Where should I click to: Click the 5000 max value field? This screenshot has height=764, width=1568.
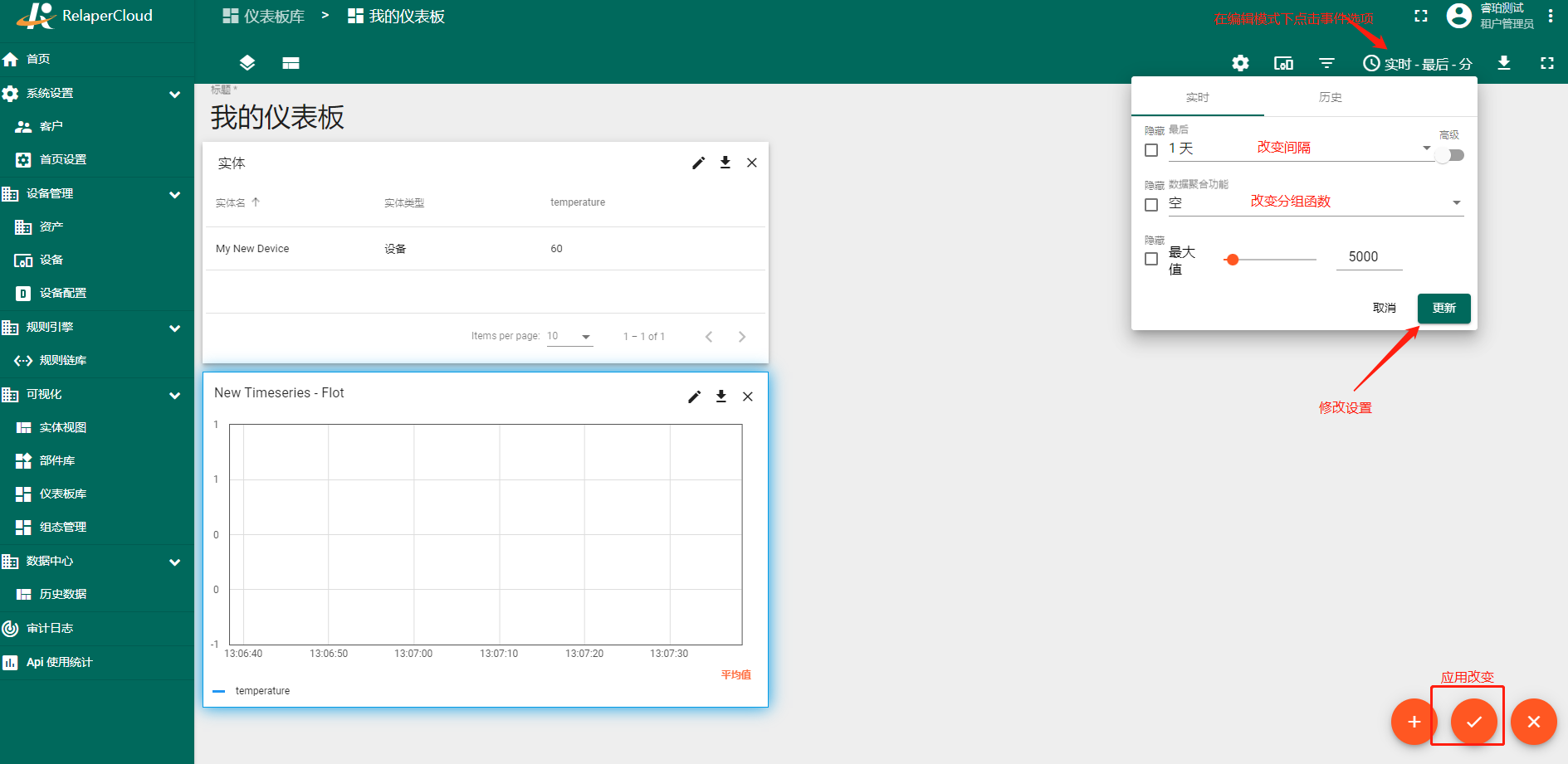point(1370,257)
